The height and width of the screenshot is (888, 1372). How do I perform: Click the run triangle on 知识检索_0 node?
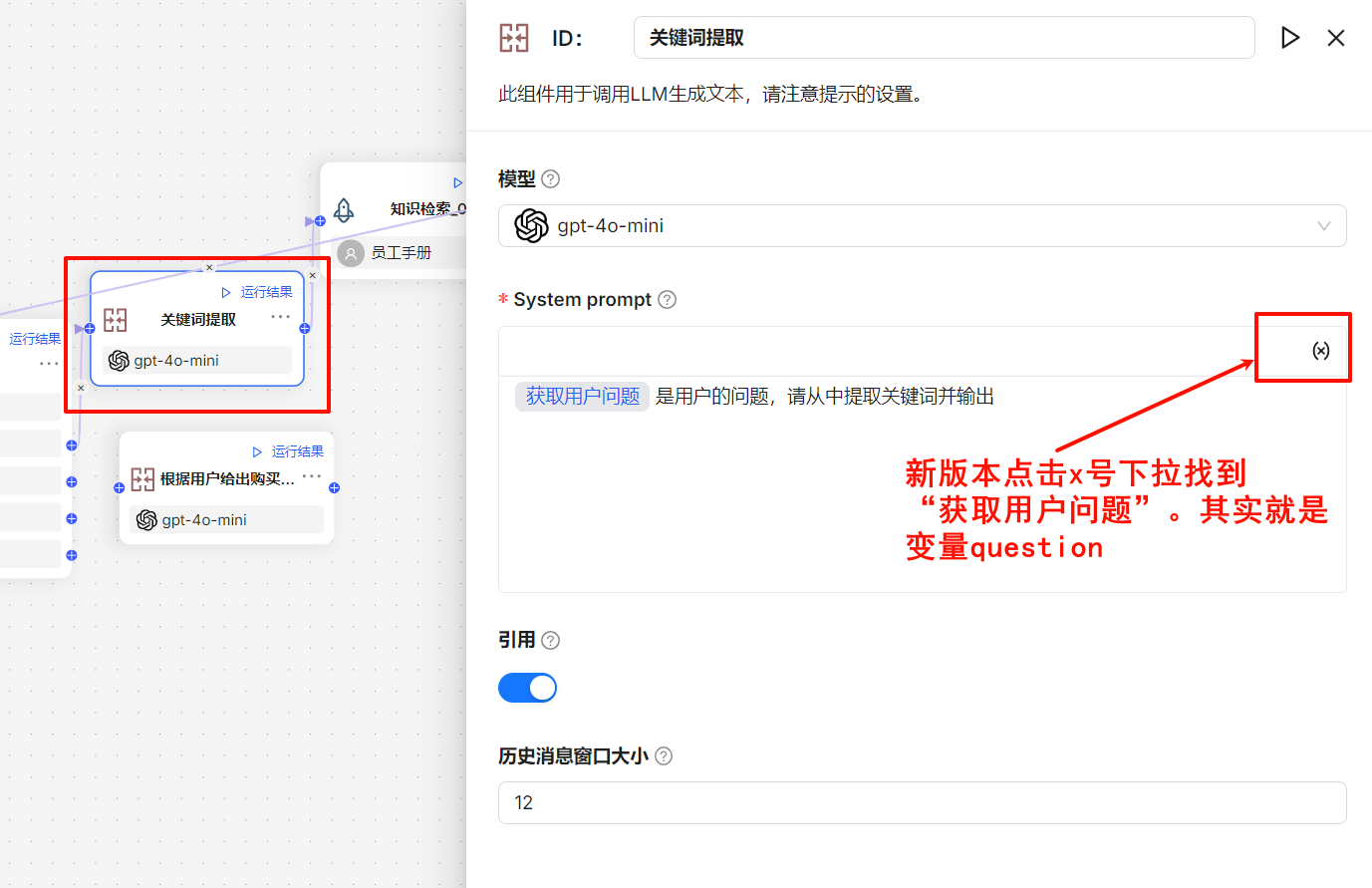click(x=458, y=183)
